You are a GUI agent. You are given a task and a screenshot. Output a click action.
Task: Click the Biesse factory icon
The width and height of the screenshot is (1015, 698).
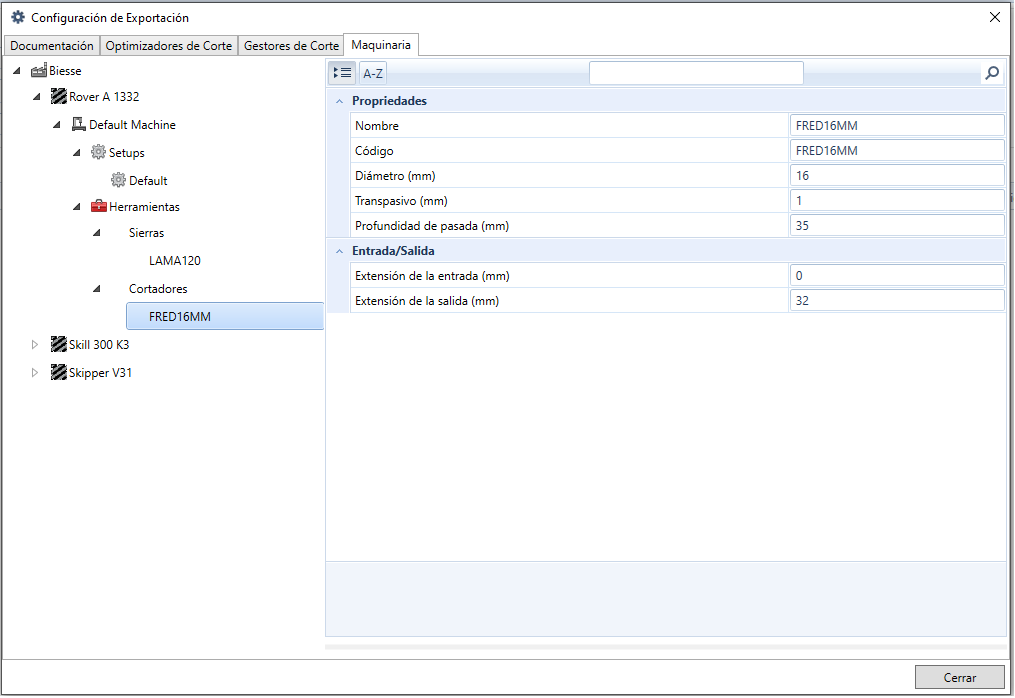tap(39, 71)
